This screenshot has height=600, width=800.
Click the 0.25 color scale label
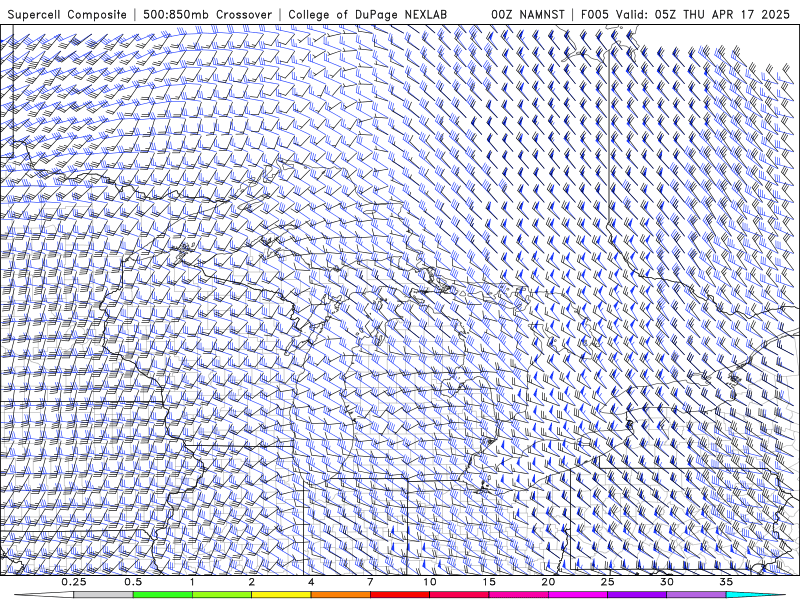[x=74, y=582]
